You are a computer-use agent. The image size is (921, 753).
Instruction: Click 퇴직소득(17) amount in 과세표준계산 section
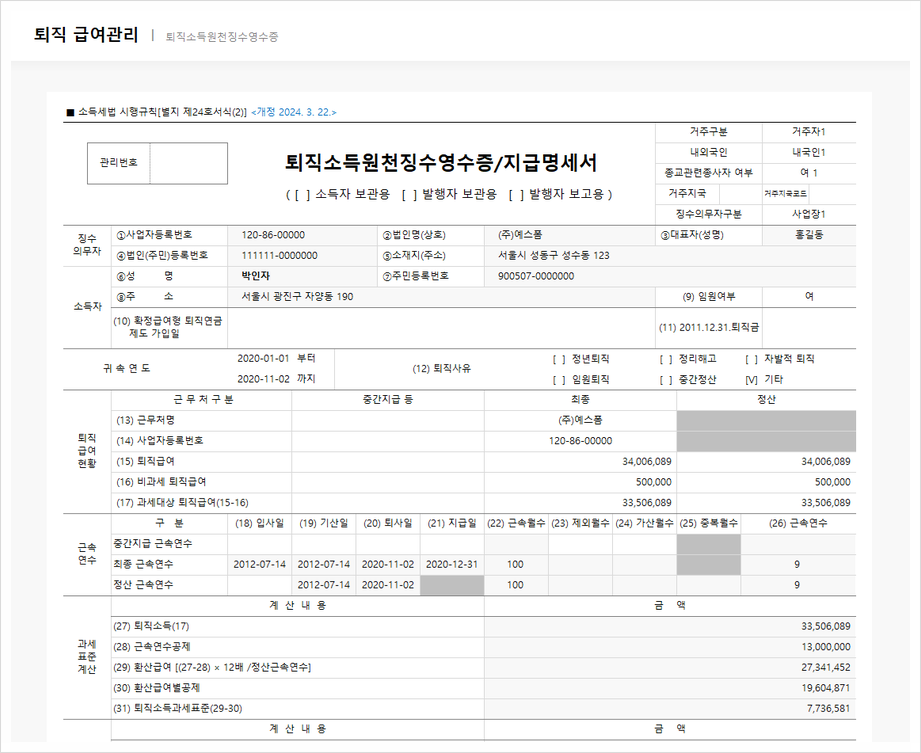826,626
